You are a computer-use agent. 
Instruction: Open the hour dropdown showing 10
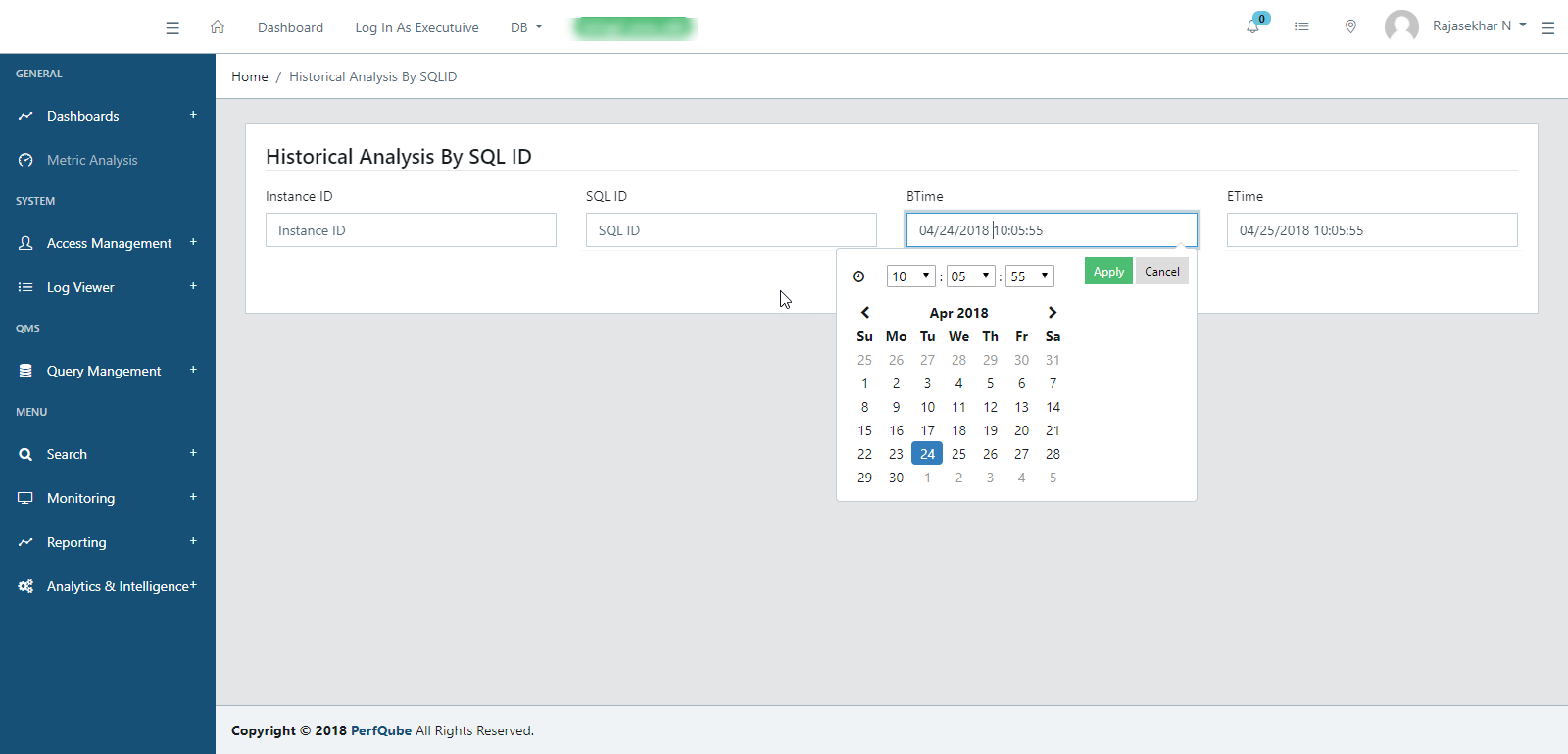(x=910, y=276)
